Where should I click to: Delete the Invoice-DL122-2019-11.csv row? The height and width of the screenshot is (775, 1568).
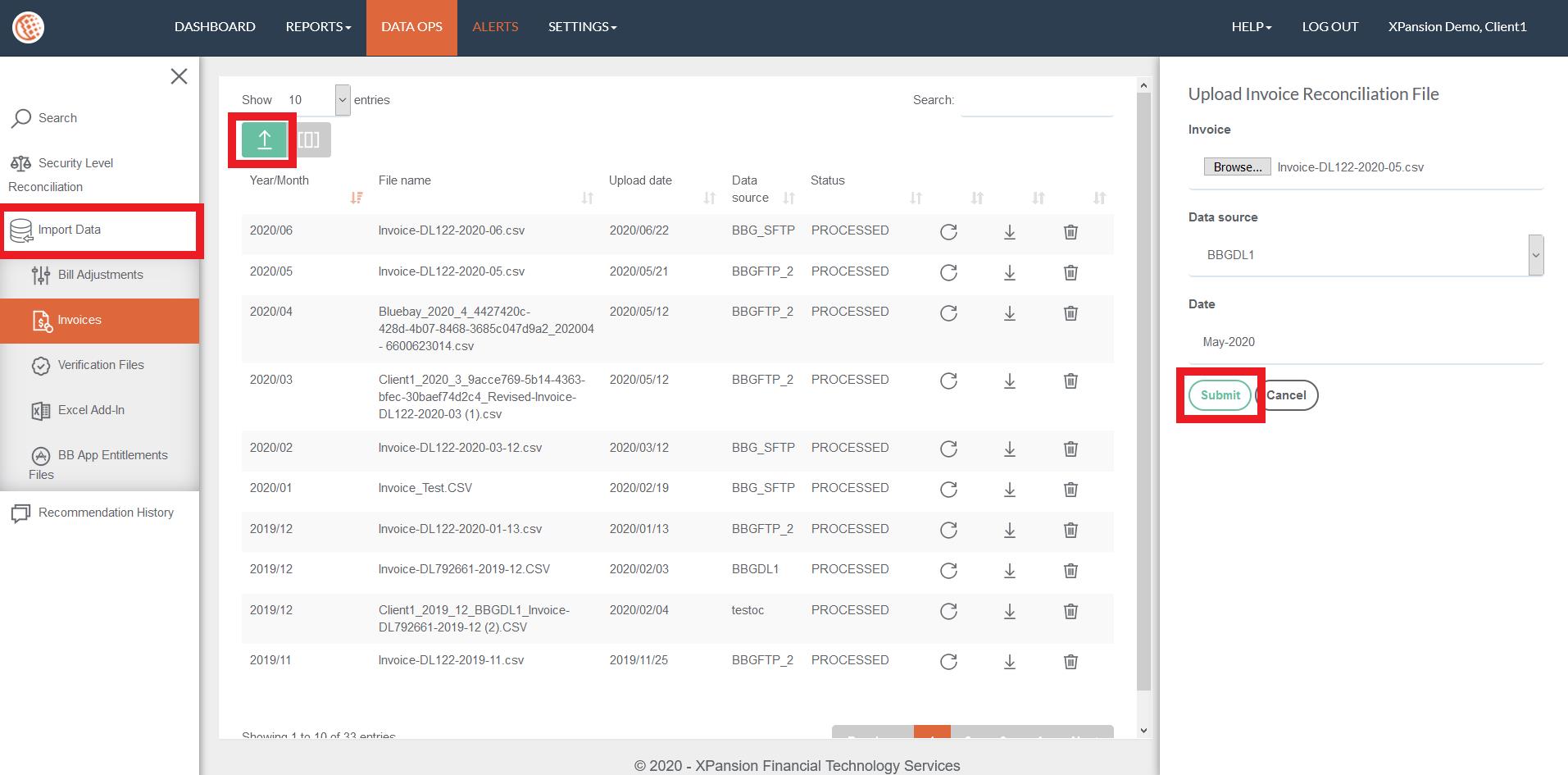click(1070, 662)
